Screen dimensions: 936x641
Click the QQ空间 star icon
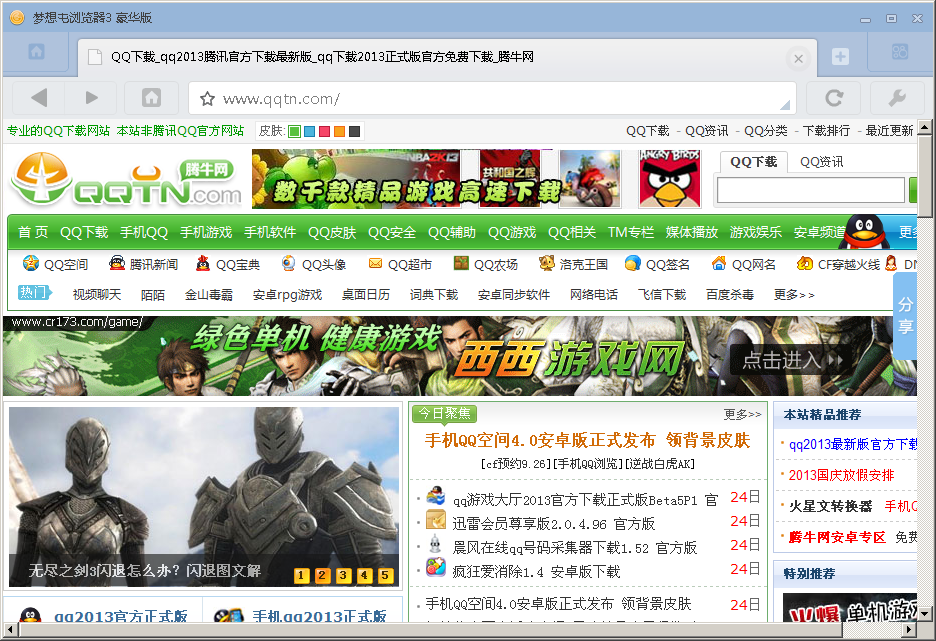click(30, 263)
